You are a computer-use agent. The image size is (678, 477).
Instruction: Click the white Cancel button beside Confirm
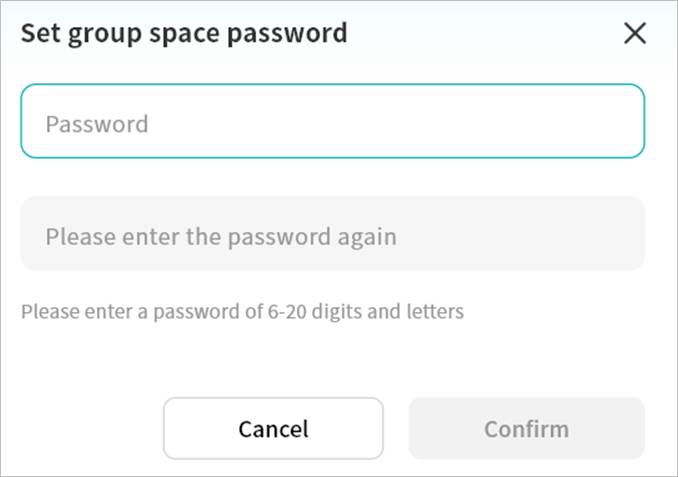coord(273,428)
